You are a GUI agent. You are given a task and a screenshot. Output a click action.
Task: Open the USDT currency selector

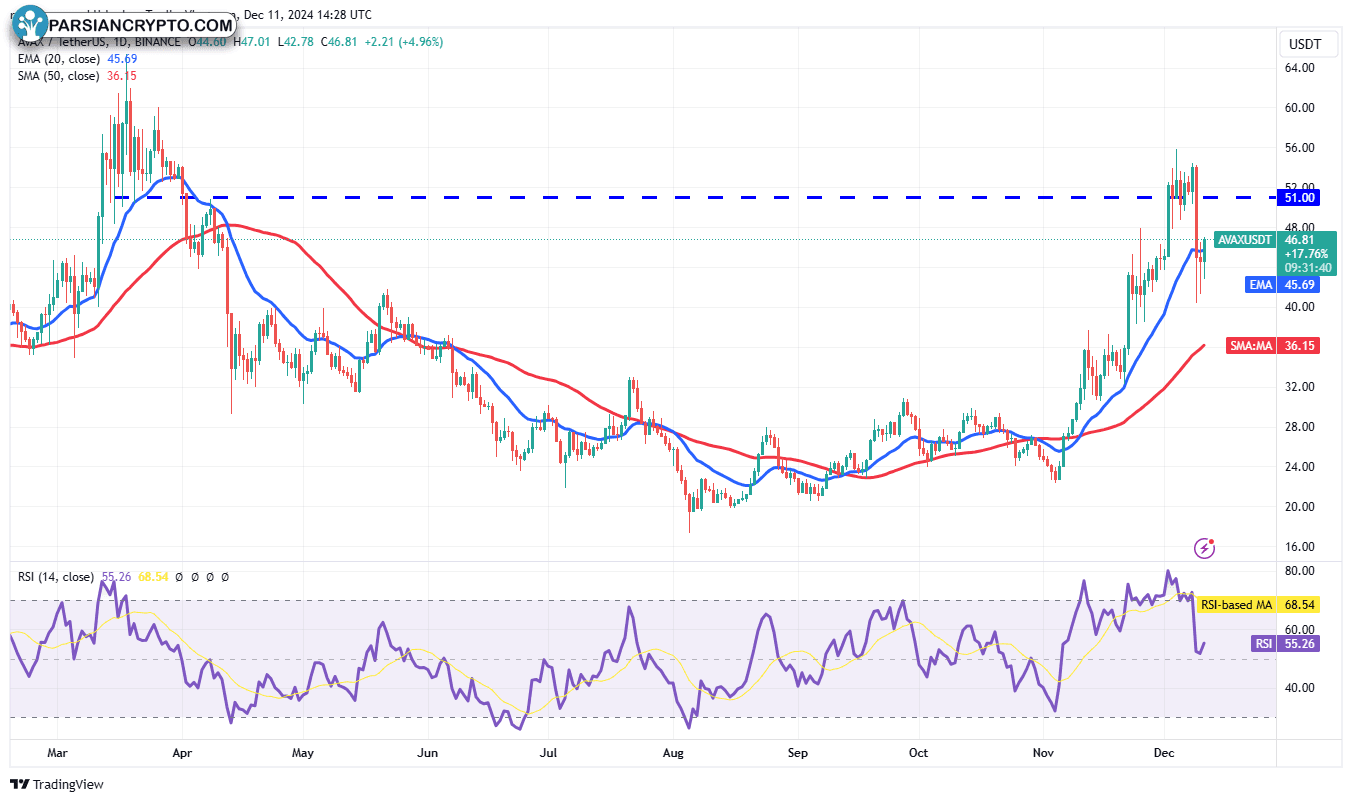(1306, 44)
